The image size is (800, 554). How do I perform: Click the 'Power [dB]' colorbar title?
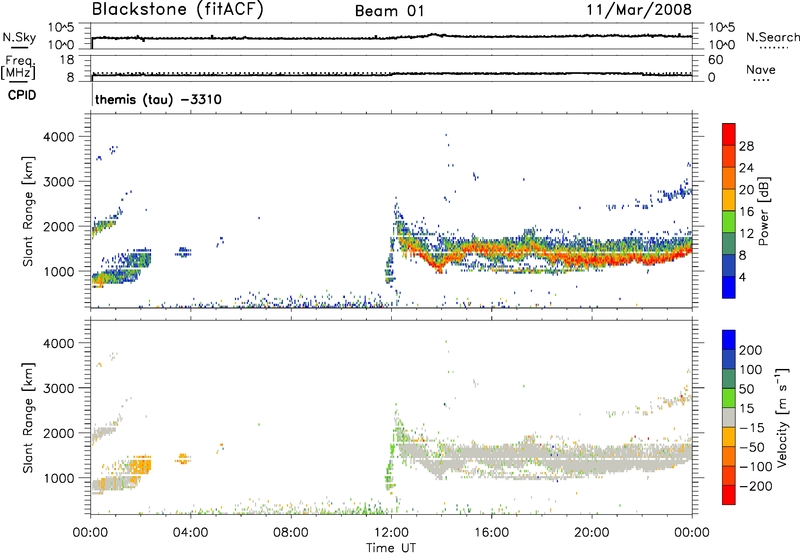763,211
